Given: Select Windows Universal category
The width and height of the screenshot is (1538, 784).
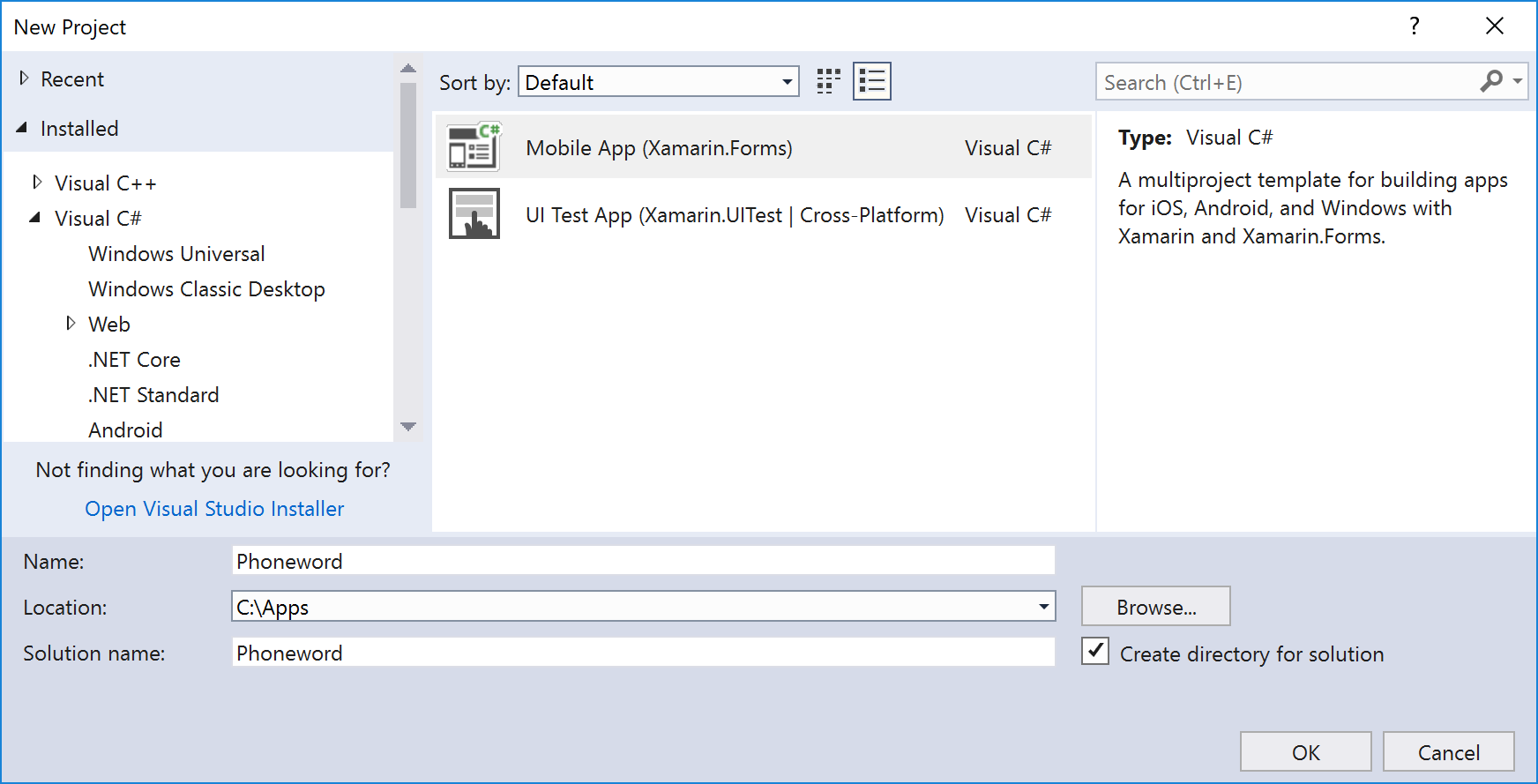Looking at the screenshot, I should 176,254.
